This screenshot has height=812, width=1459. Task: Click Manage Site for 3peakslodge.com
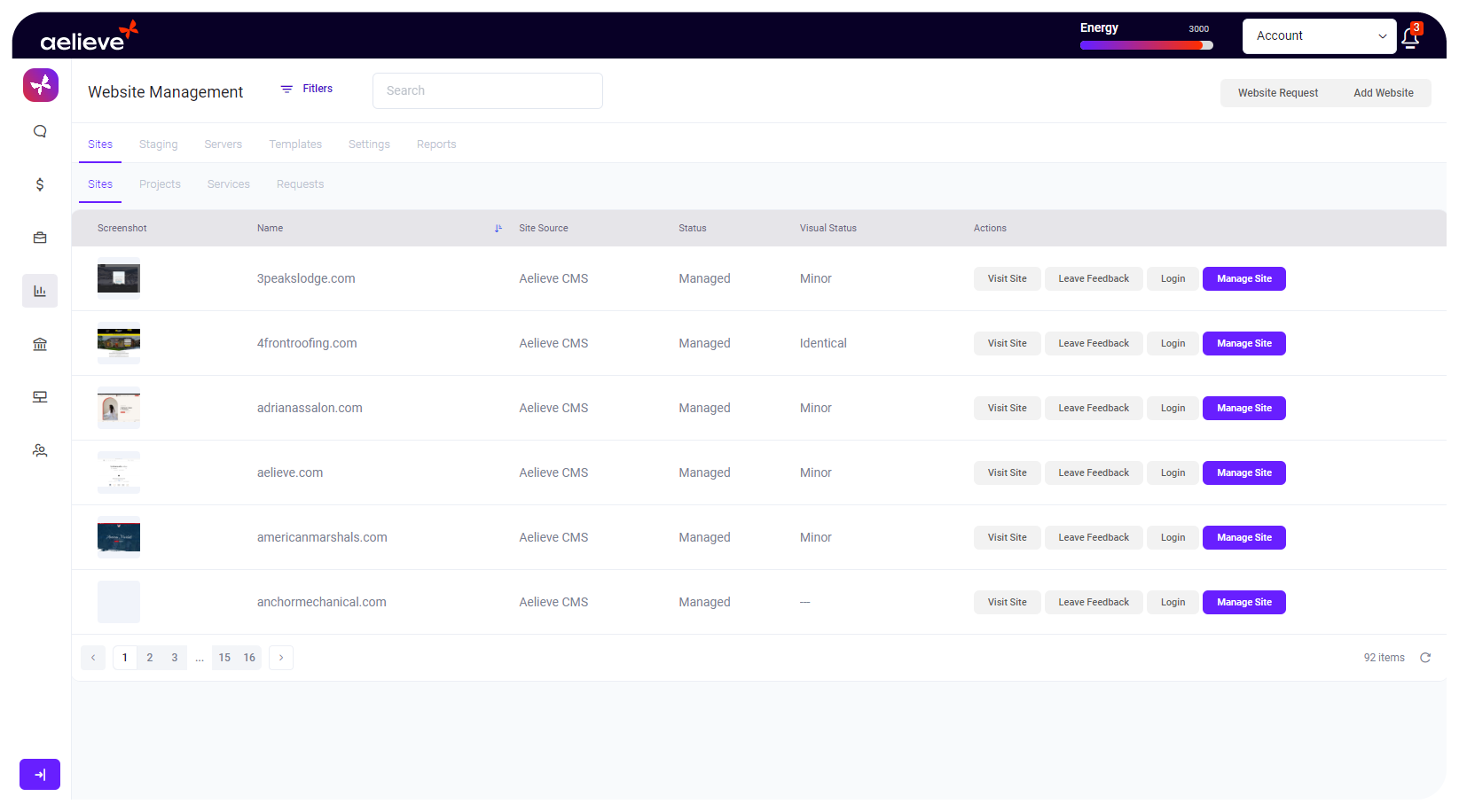click(x=1244, y=278)
